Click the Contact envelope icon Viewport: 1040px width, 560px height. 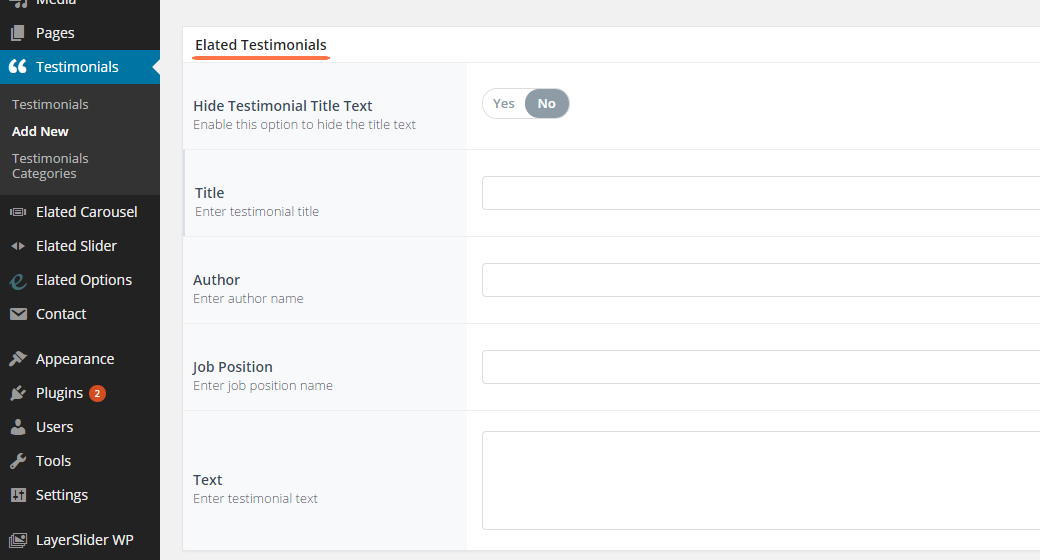coord(18,314)
